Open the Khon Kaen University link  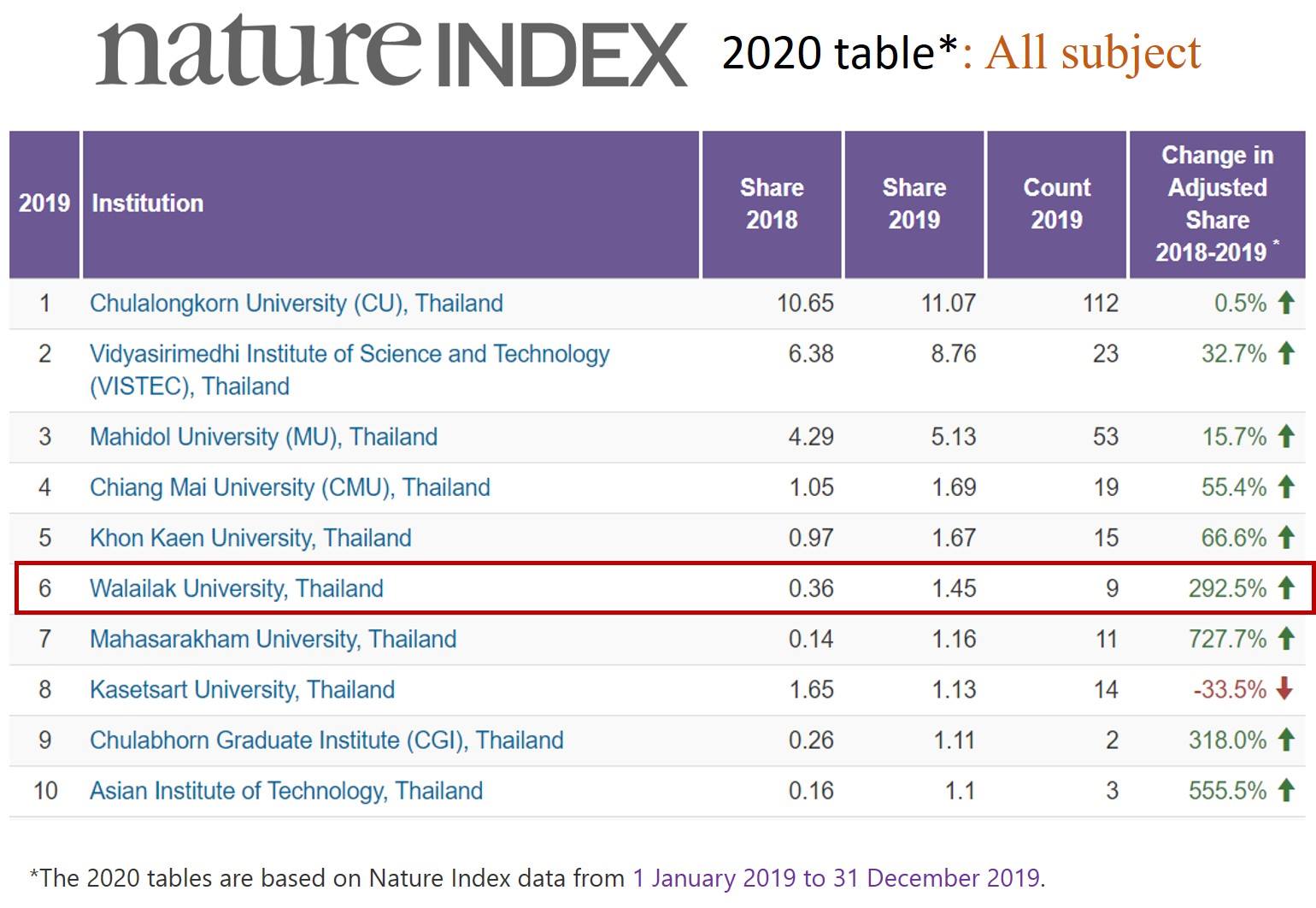coord(250,538)
